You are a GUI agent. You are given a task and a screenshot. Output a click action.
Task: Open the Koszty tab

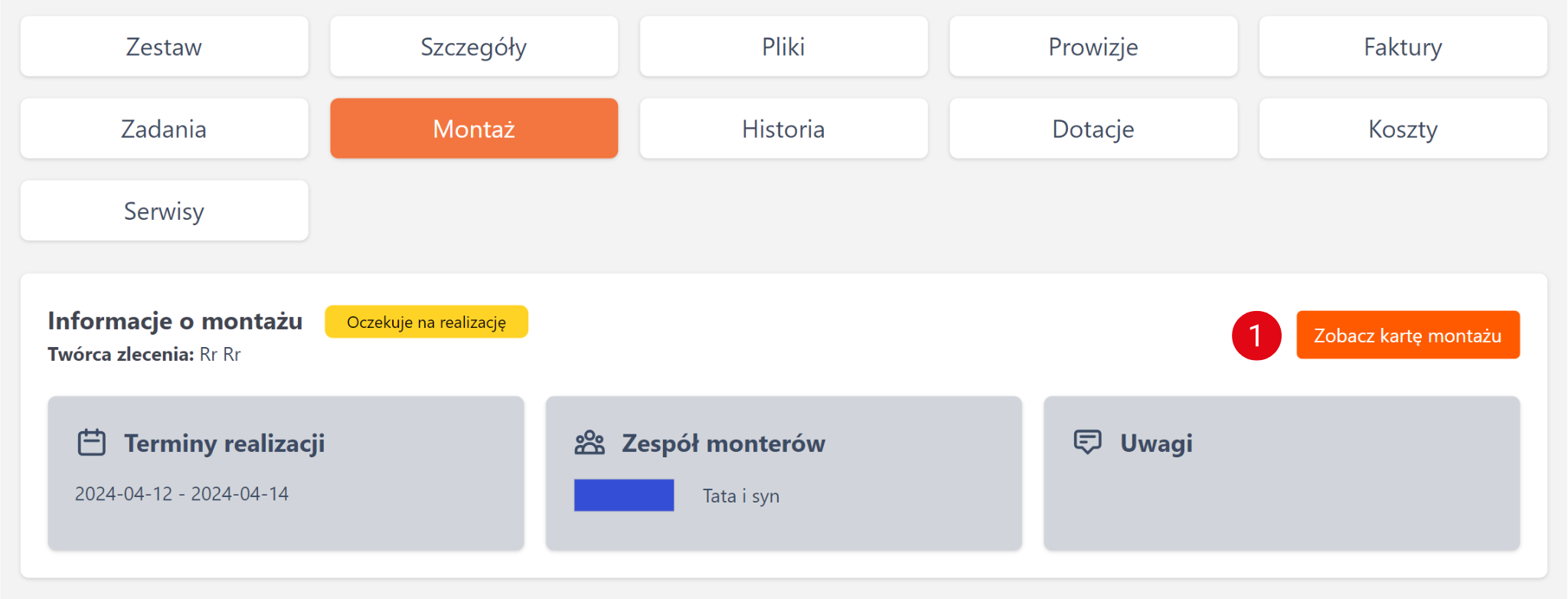pos(1403,129)
